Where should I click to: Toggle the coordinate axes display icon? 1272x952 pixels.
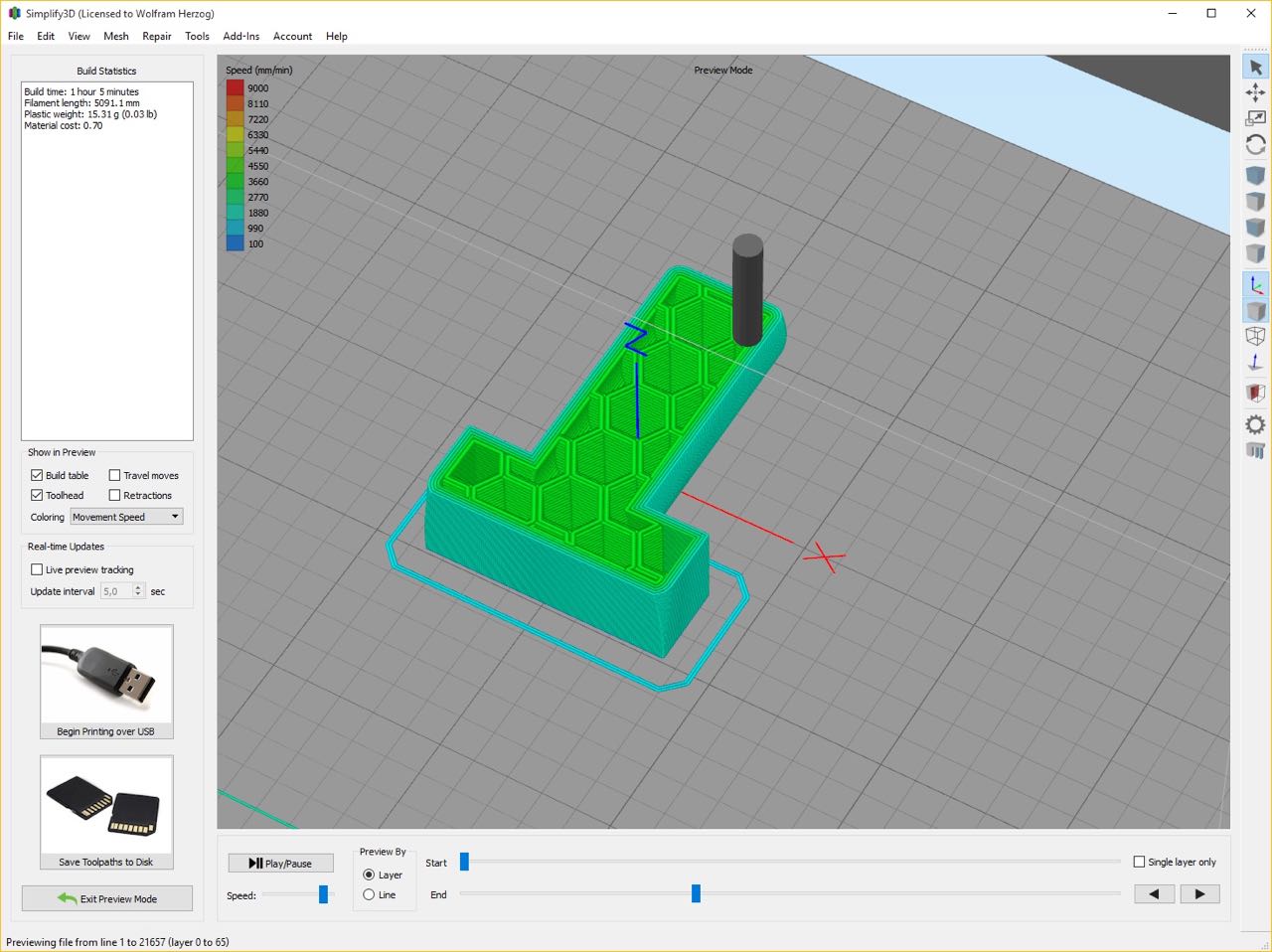[1255, 285]
